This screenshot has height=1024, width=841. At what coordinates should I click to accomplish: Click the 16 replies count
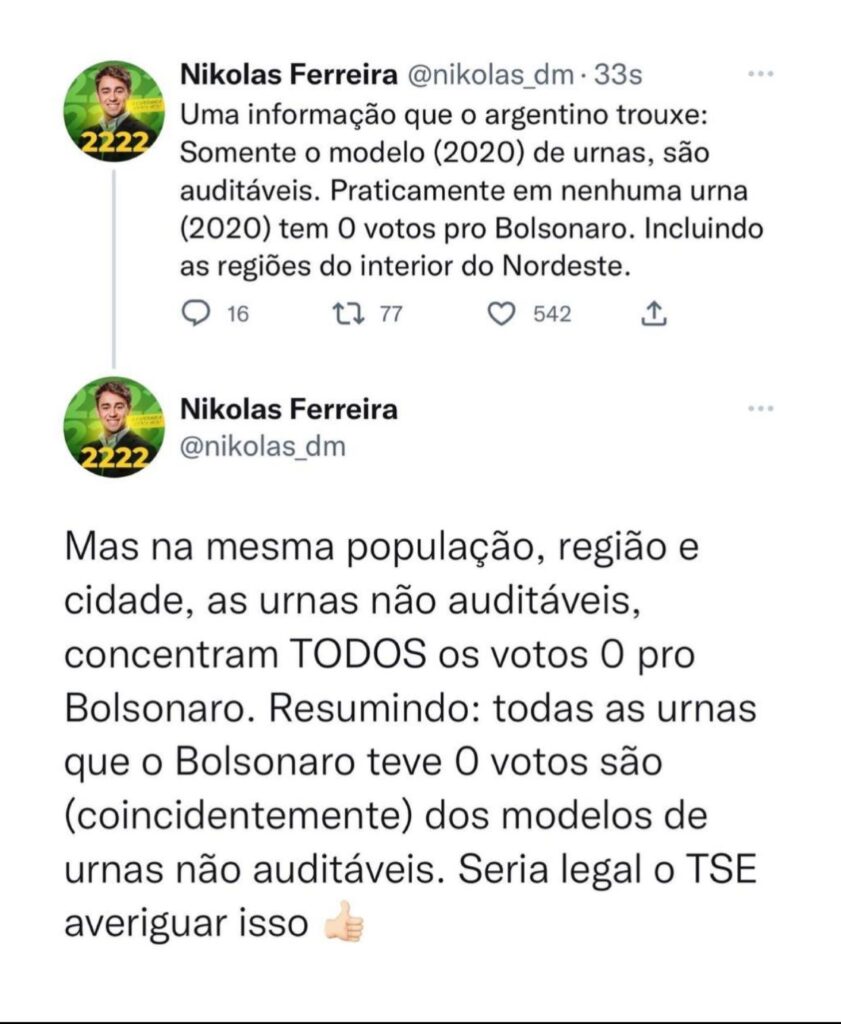pyautogui.click(x=237, y=314)
